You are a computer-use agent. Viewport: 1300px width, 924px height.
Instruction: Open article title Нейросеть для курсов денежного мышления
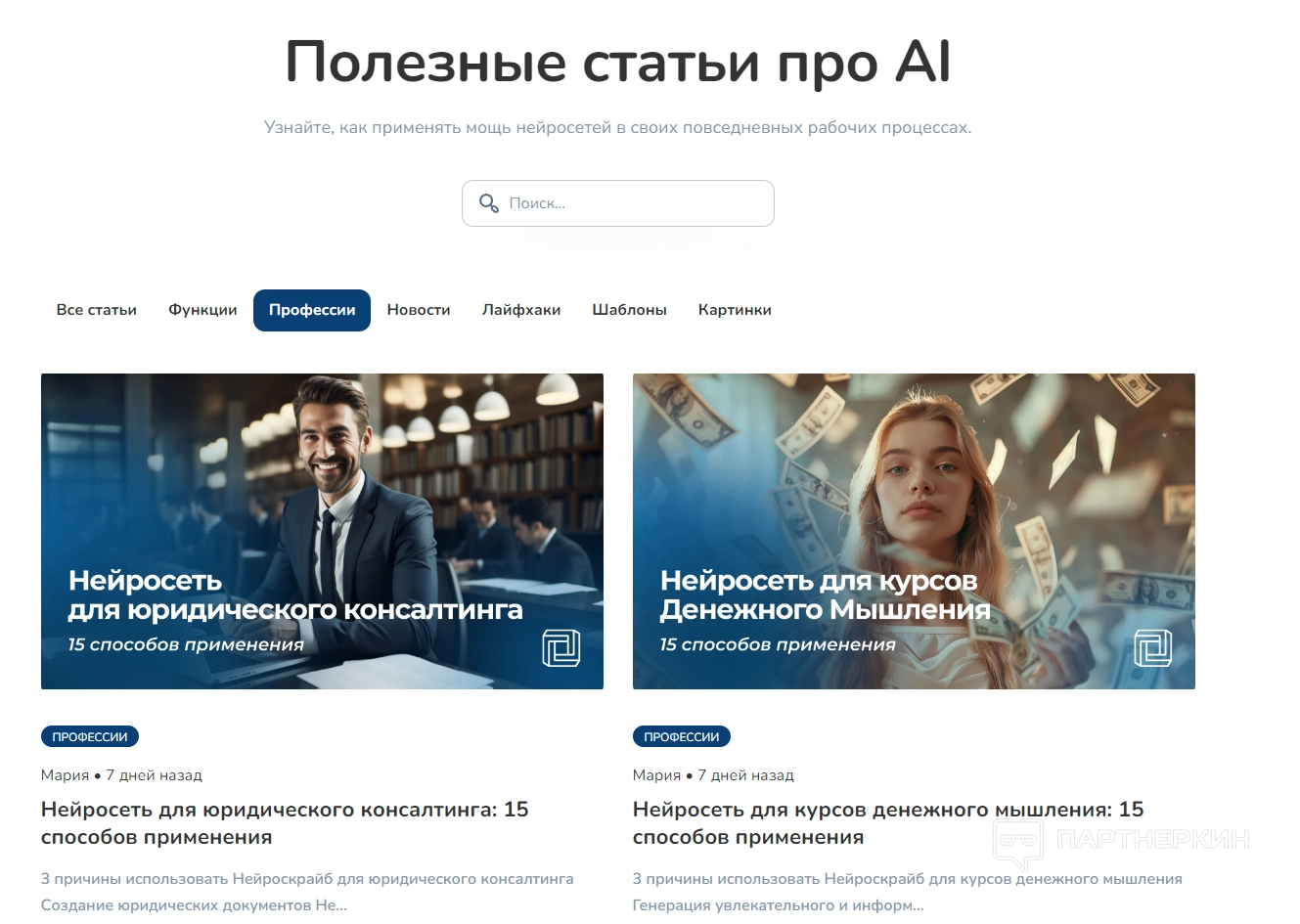(888, 823)
